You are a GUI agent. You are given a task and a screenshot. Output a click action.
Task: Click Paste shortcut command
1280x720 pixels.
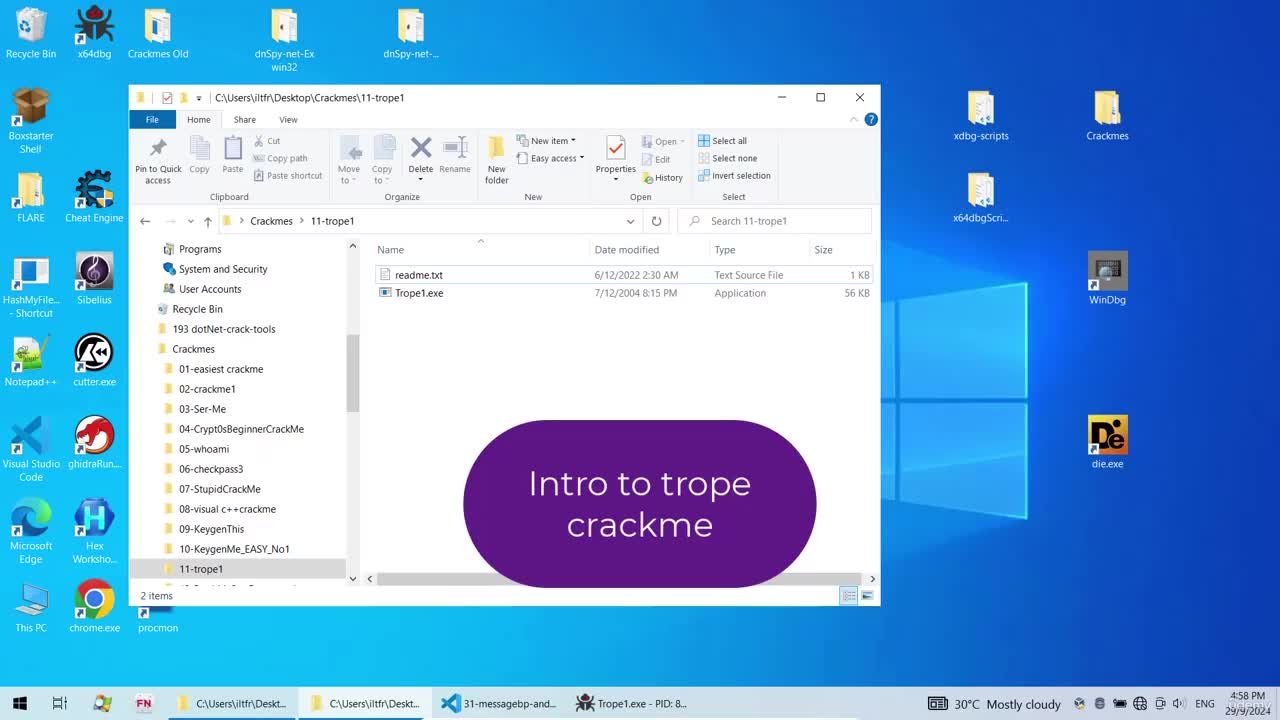click(x=288, y=175)
